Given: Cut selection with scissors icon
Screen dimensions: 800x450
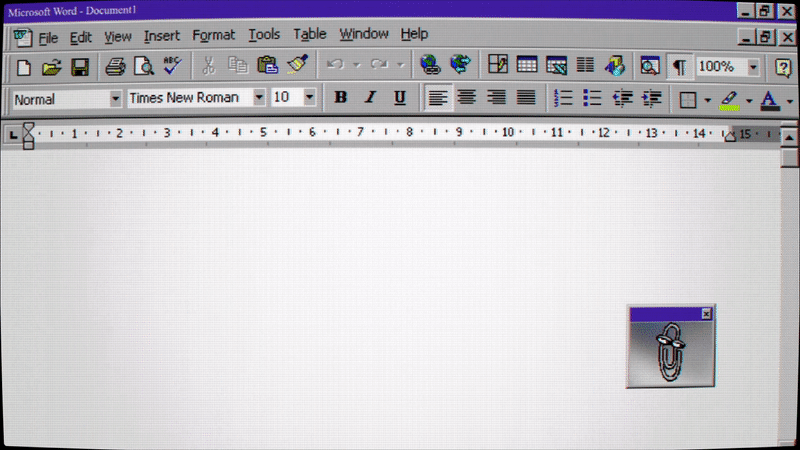Looking at the screenshot, I should tap(209, 65).
